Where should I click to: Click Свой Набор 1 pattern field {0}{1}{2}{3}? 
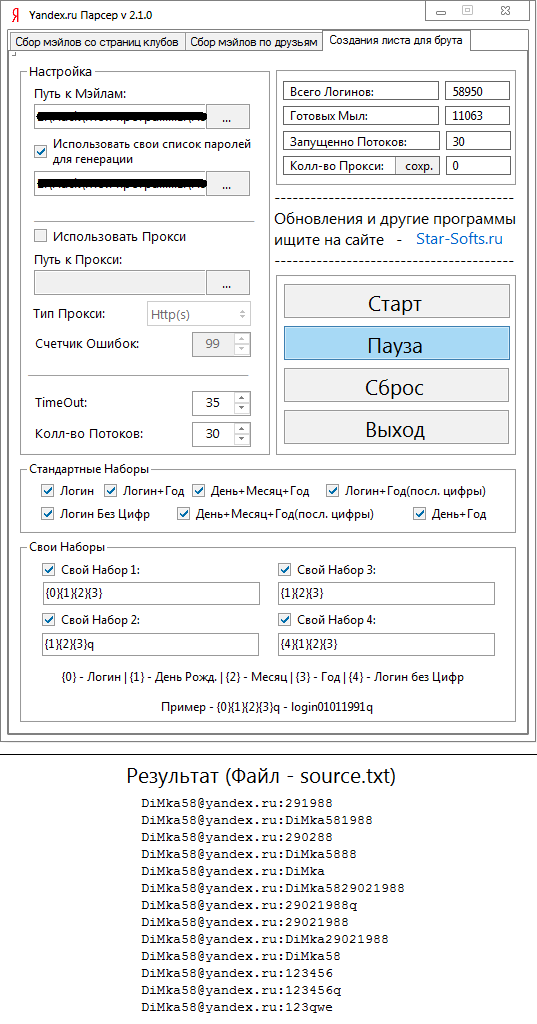(x=151, y=594)
